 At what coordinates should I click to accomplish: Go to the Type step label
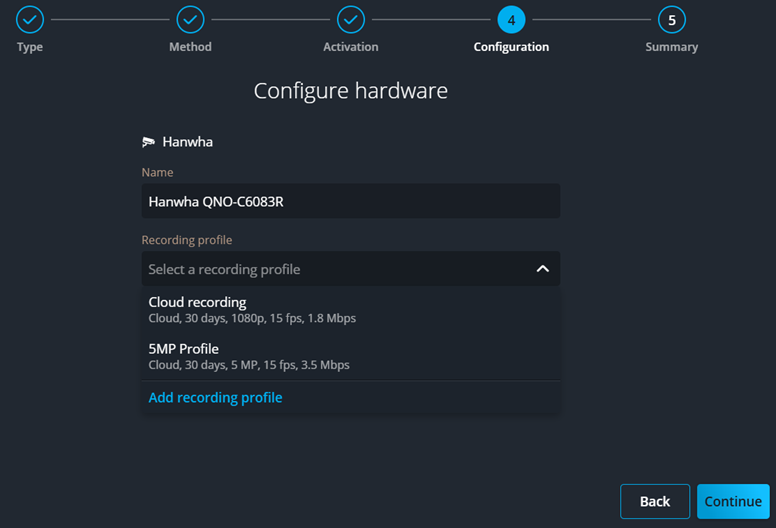coord(30,47)
